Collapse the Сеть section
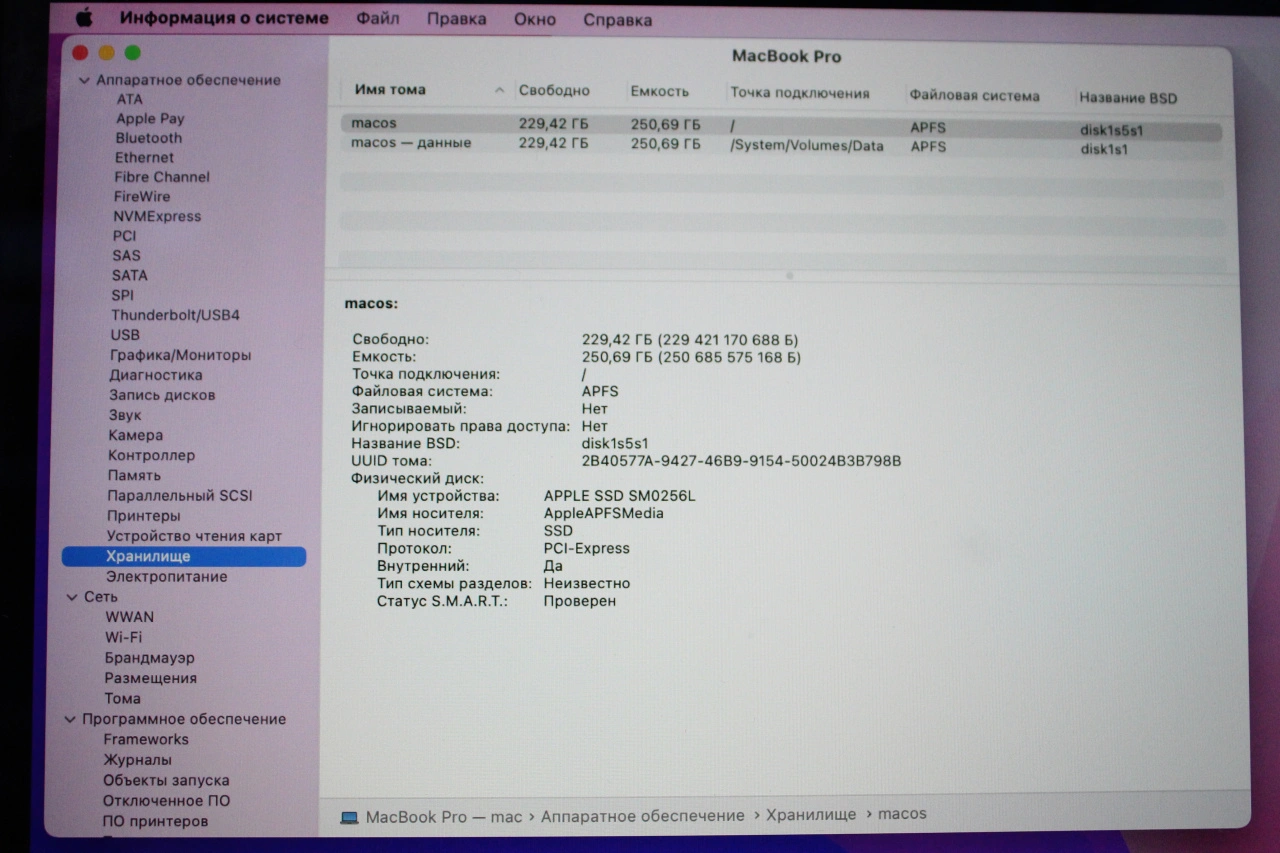Screen dimensions: 1280x853 click(71, 597)
